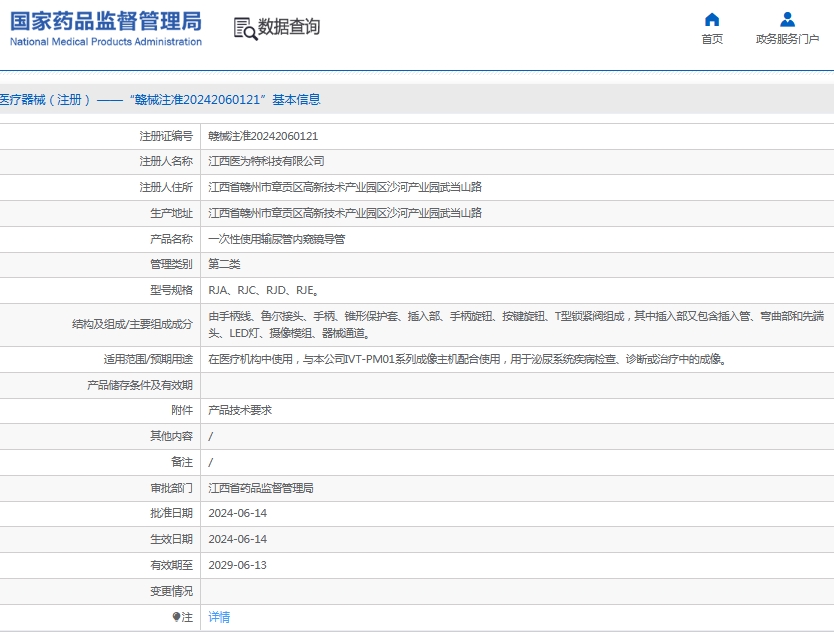Click the 产品储存条件及有效期 row label

click(x=140, y=385)
